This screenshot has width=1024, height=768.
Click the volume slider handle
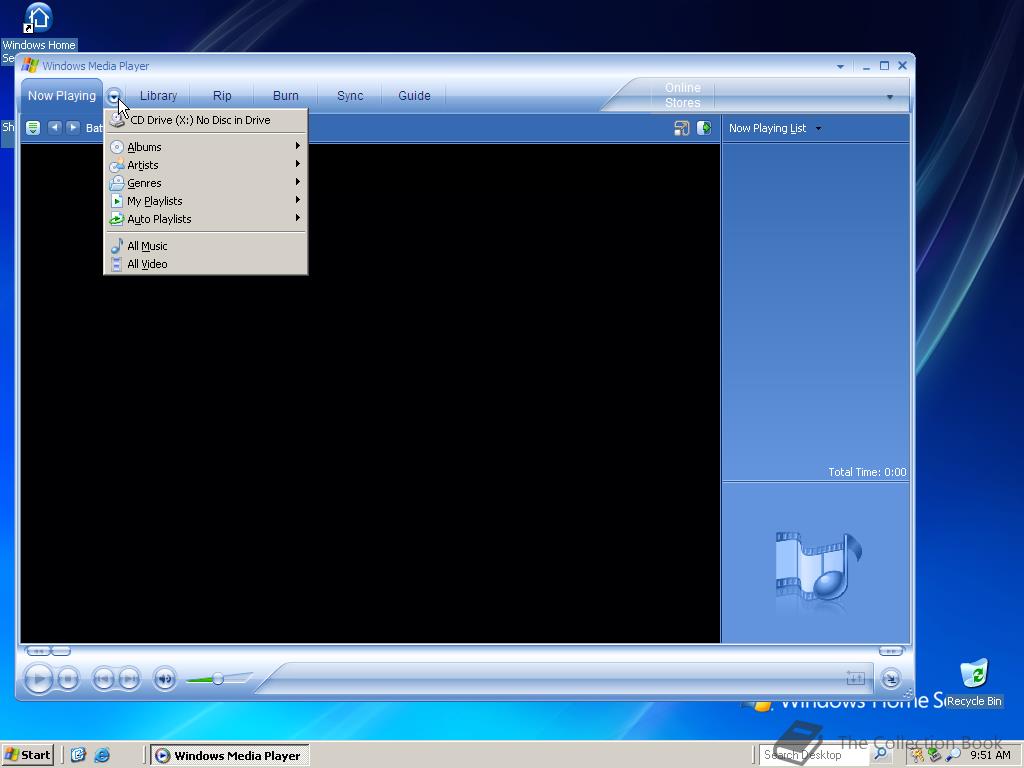pyautogui.click(x=218, y=679)
